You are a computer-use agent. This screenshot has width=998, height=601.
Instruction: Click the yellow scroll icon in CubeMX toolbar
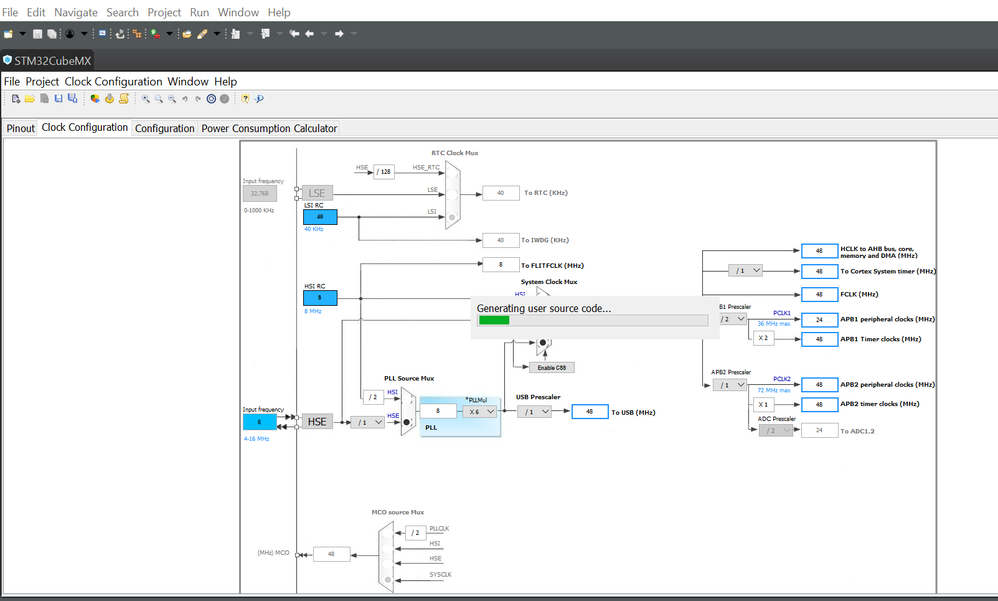point(124,99)
